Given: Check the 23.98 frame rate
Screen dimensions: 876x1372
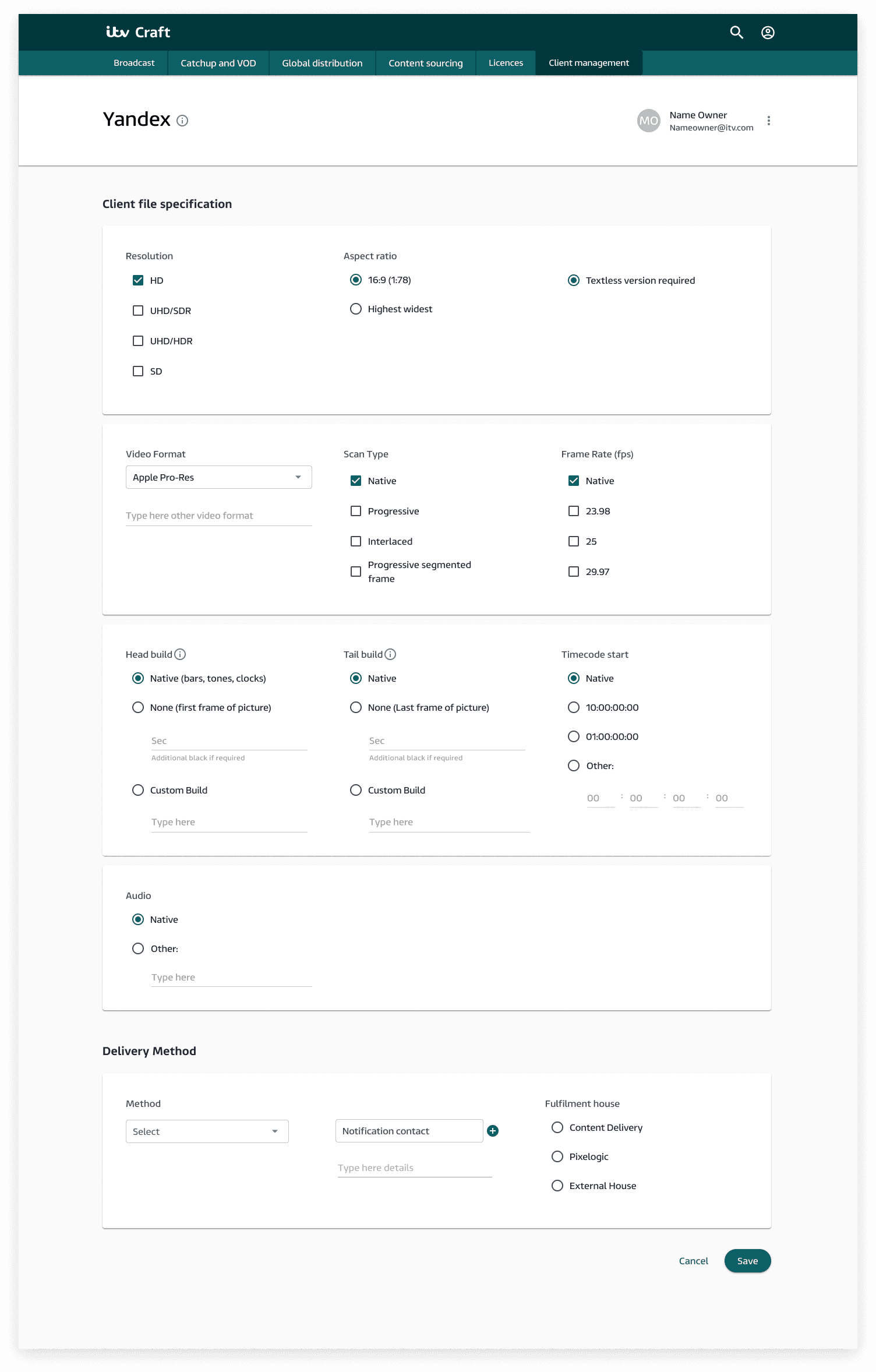Looking at the screenshot, I should pyautogui.click(x=574, y=511).
